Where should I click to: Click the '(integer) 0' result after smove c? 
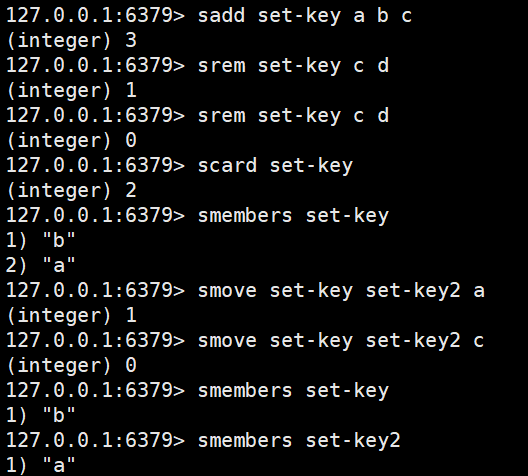point(72,365)
